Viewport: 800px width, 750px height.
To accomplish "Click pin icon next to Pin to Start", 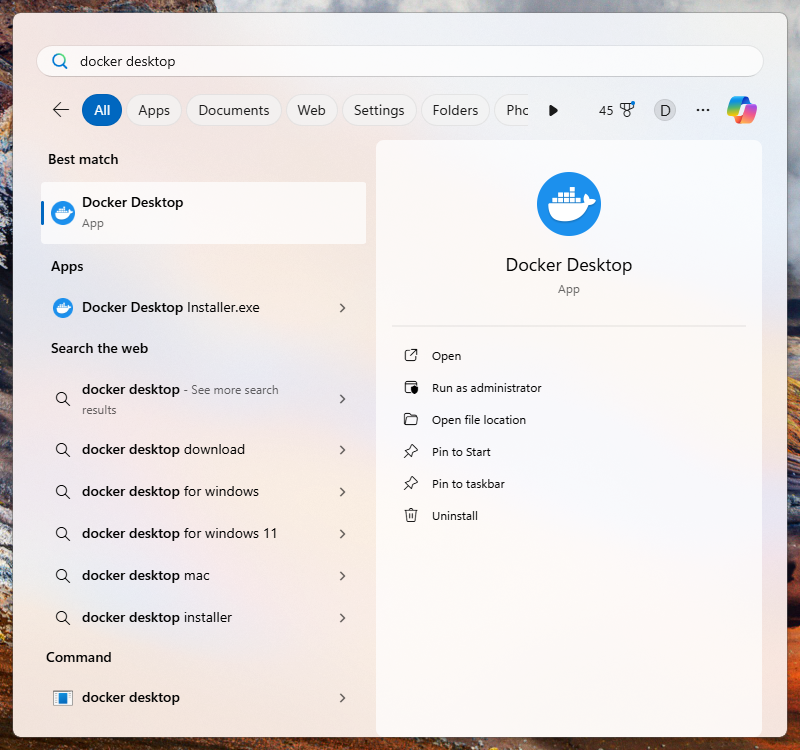I will (x=411, y=452).
